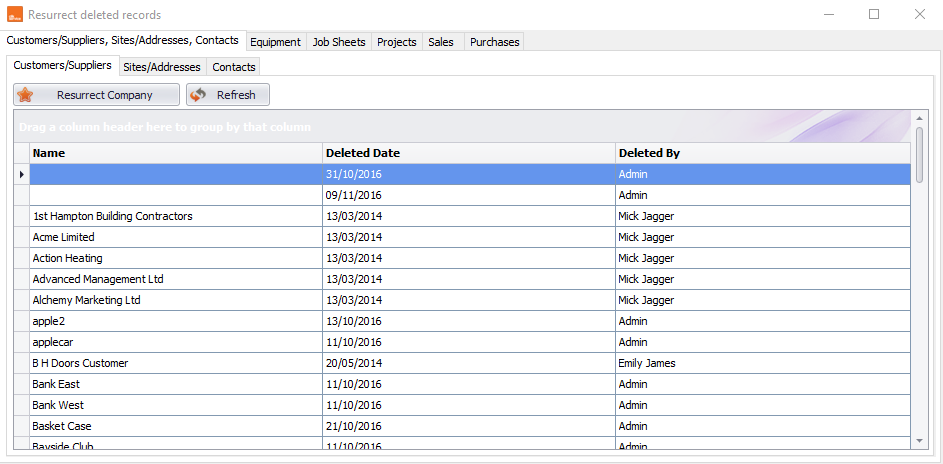943x464 pixels.
Task: Open the Contacts sub-tab
Action: tap(234, 67)
